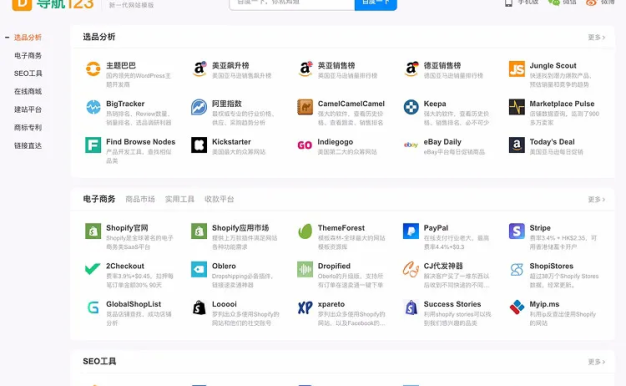Open 建站平台 in the sidebar
The image size is (626, 386).
click(28, 109)
